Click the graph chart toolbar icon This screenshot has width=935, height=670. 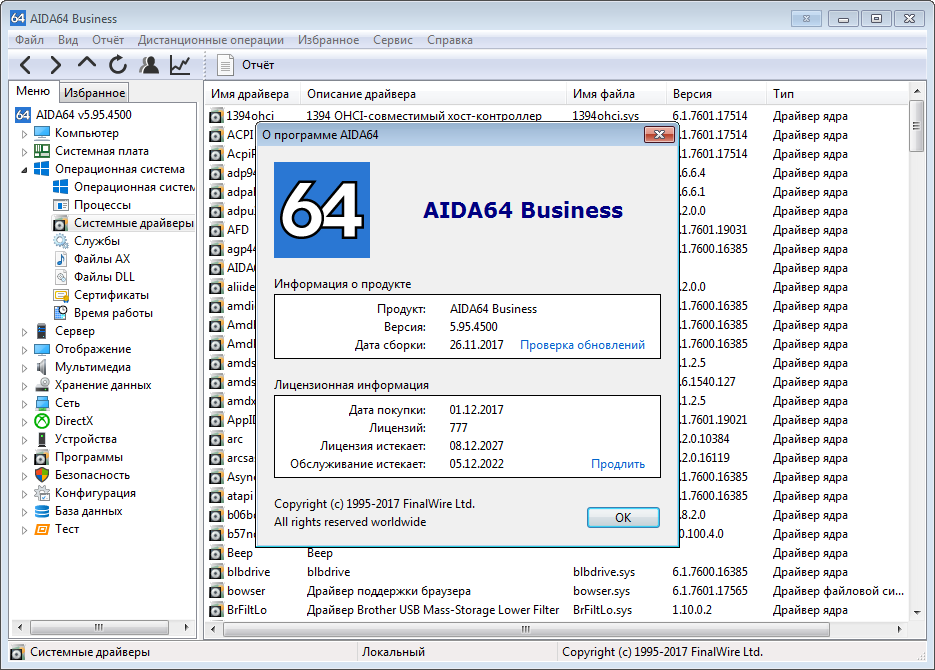(180, 65)
